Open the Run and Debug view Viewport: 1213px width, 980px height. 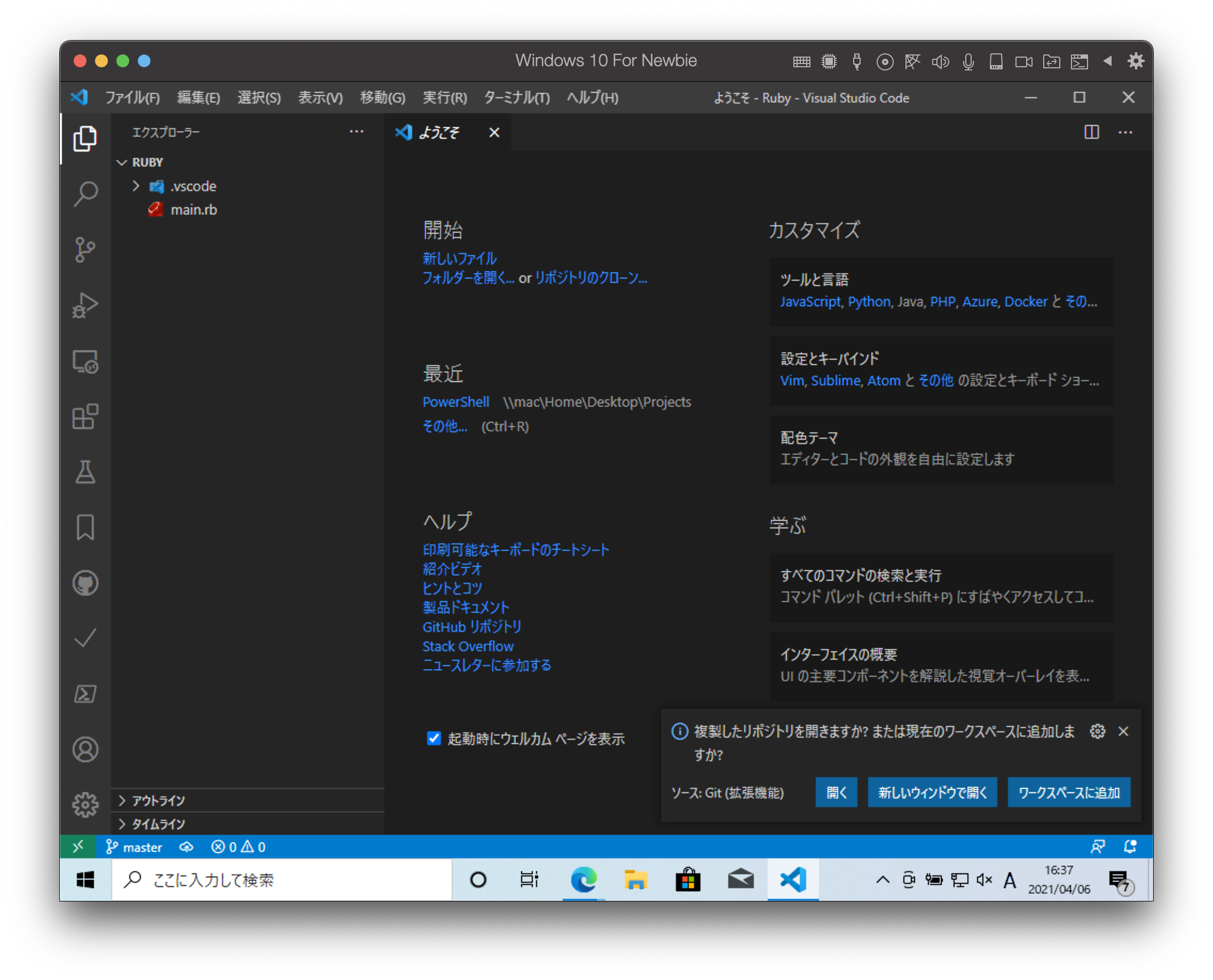[x=85, y=305]
